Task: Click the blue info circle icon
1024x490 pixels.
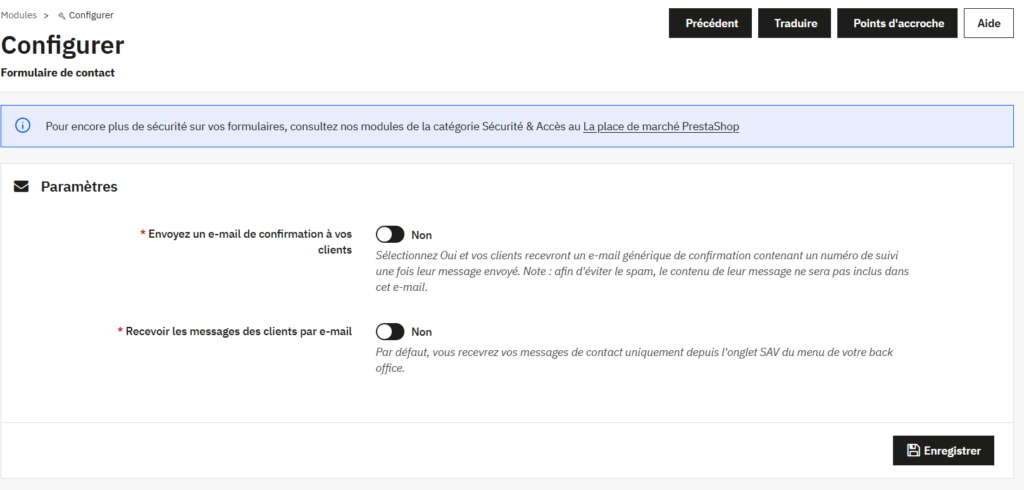Action: (x=23, y=126)
